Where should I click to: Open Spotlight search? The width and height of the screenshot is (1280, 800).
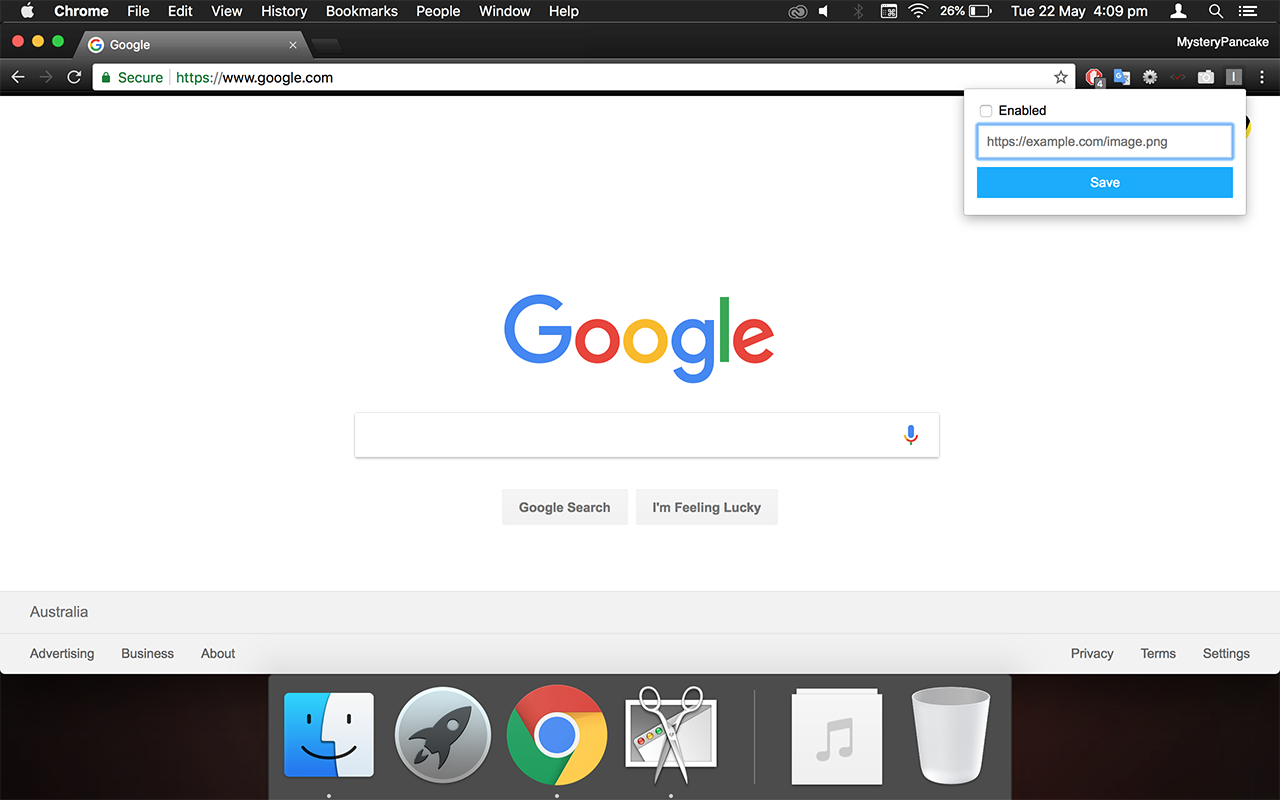point(1216,11)
